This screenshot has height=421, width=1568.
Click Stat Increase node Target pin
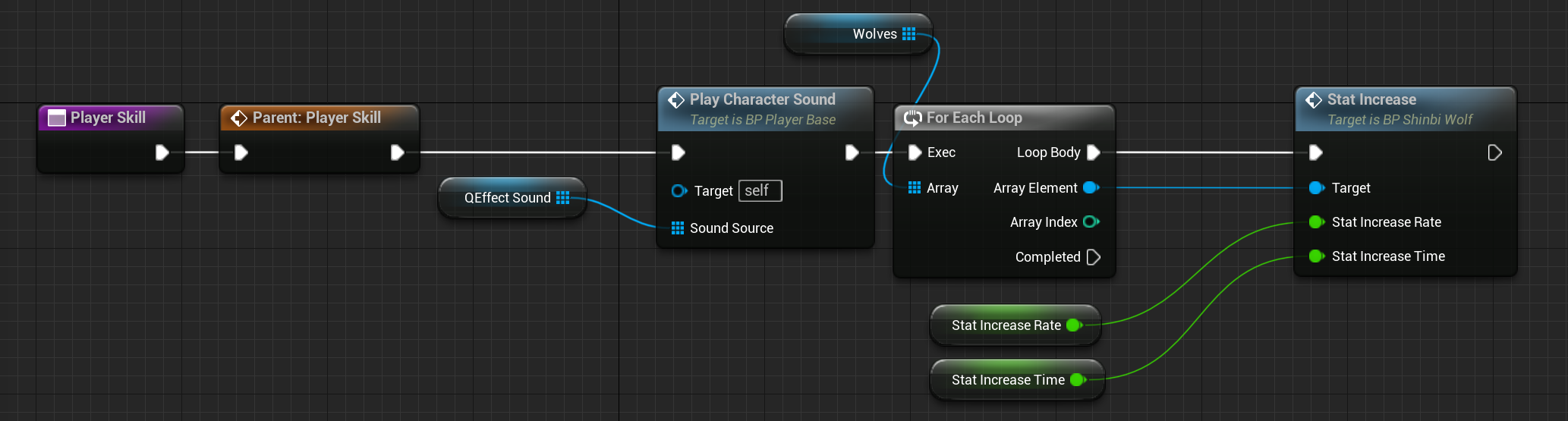pos(1317,187)
